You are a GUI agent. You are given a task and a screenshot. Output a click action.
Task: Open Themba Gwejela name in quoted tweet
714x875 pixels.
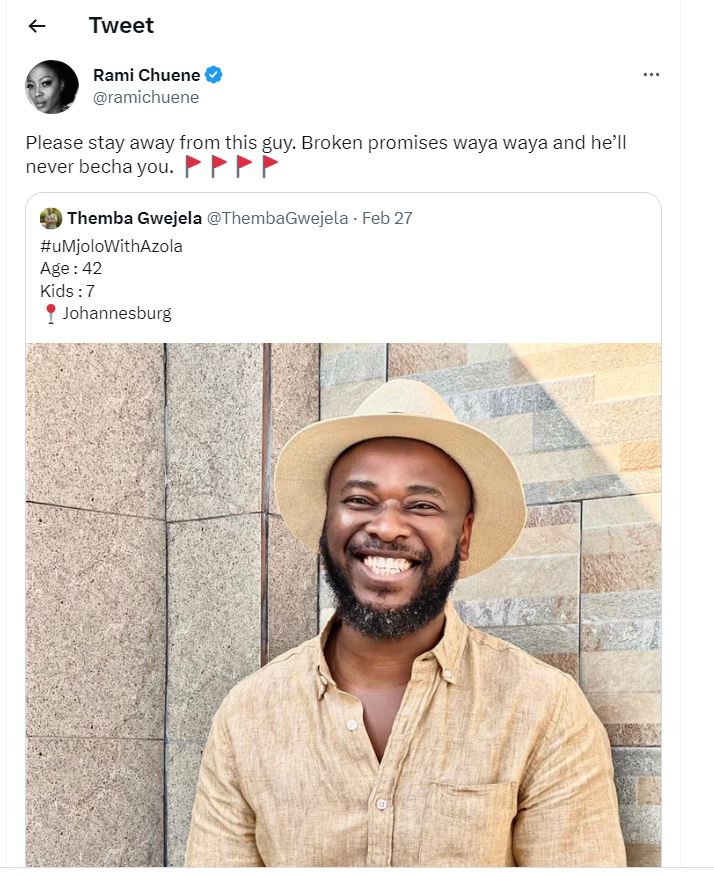pos(135,218)
